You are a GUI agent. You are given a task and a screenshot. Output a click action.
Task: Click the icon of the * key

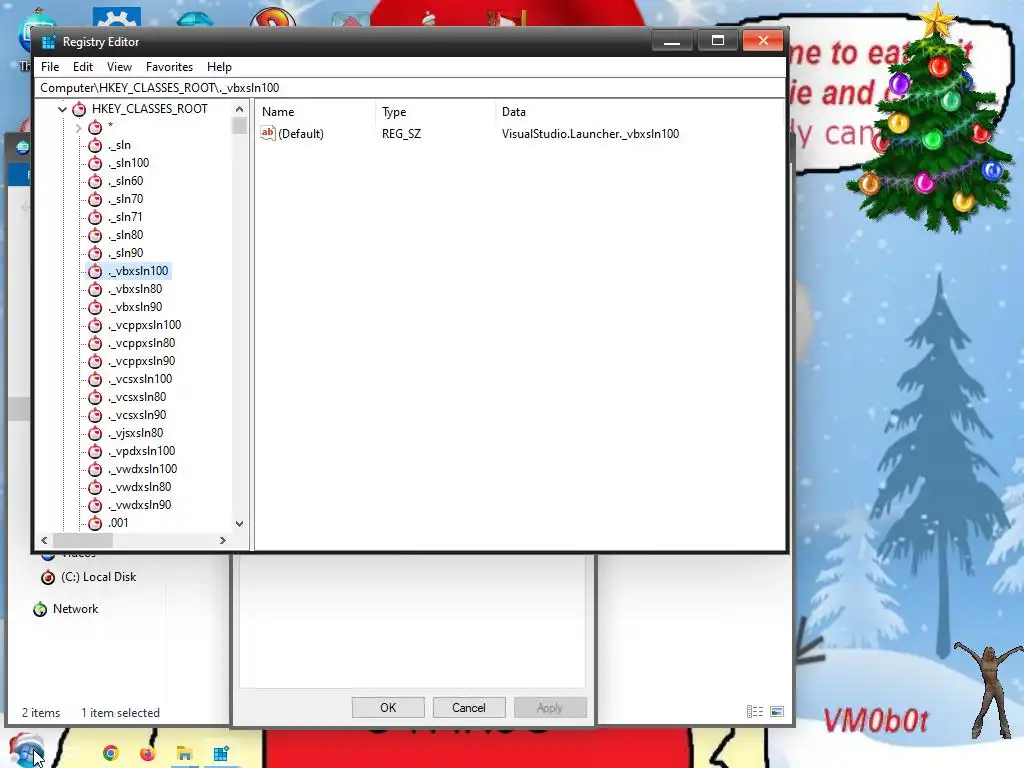tap(95, 127)
